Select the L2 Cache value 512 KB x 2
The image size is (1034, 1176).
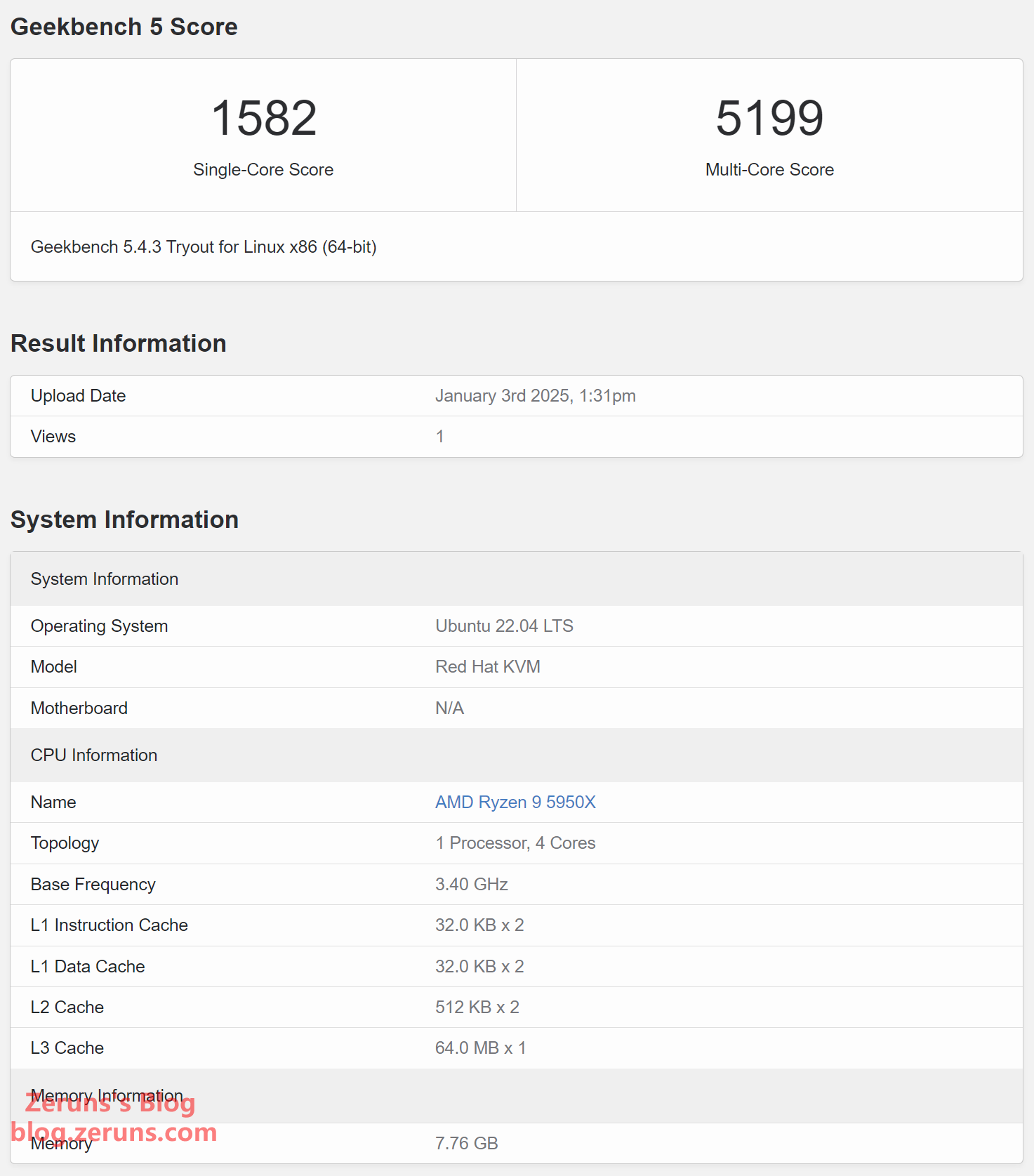[x=477, y=1007]
